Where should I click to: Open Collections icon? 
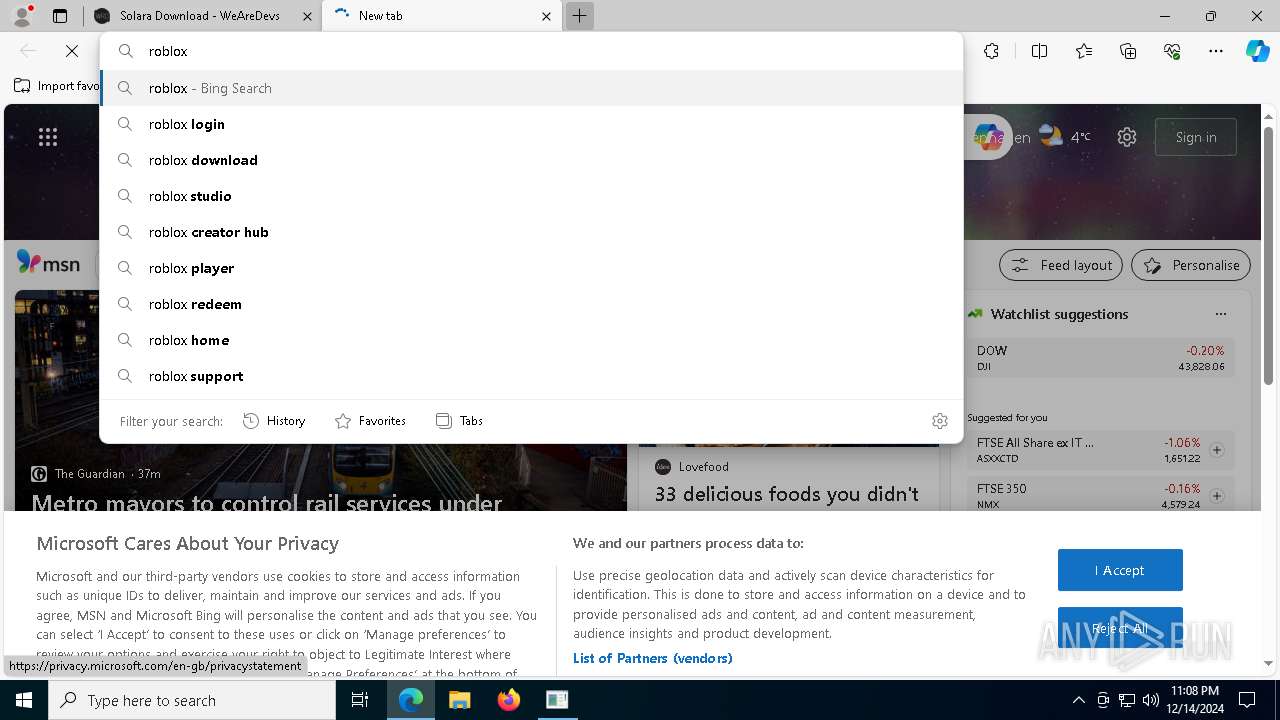click(1128, 51)
